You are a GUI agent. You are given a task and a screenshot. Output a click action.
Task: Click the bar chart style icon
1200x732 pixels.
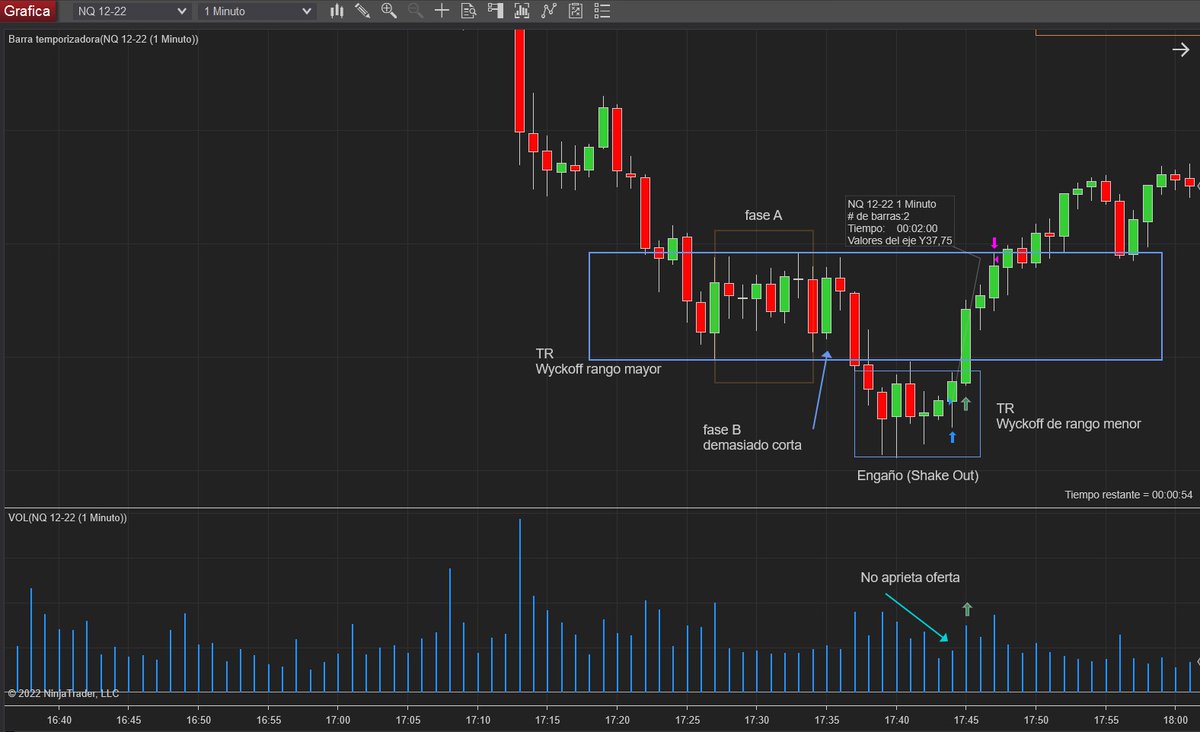[337, 11]
